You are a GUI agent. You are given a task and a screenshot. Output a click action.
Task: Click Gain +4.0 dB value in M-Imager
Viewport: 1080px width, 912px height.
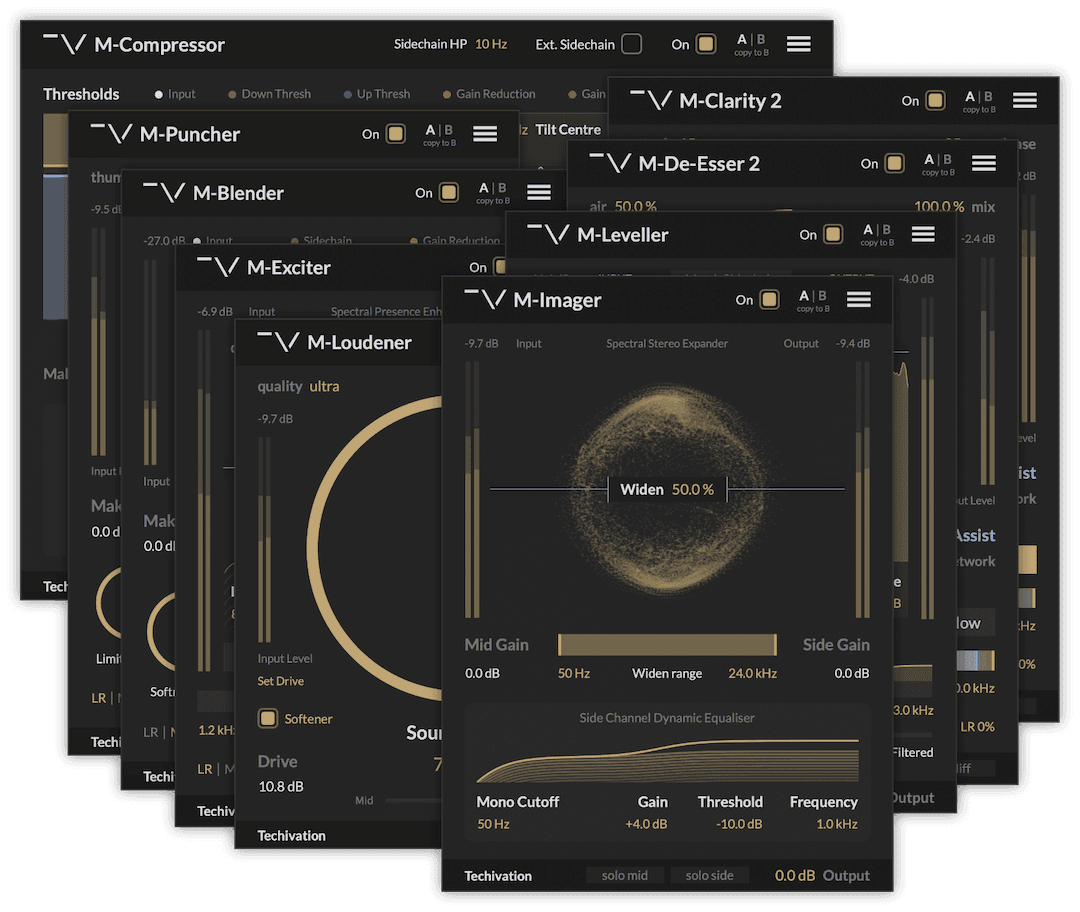[x=646, y=824]
